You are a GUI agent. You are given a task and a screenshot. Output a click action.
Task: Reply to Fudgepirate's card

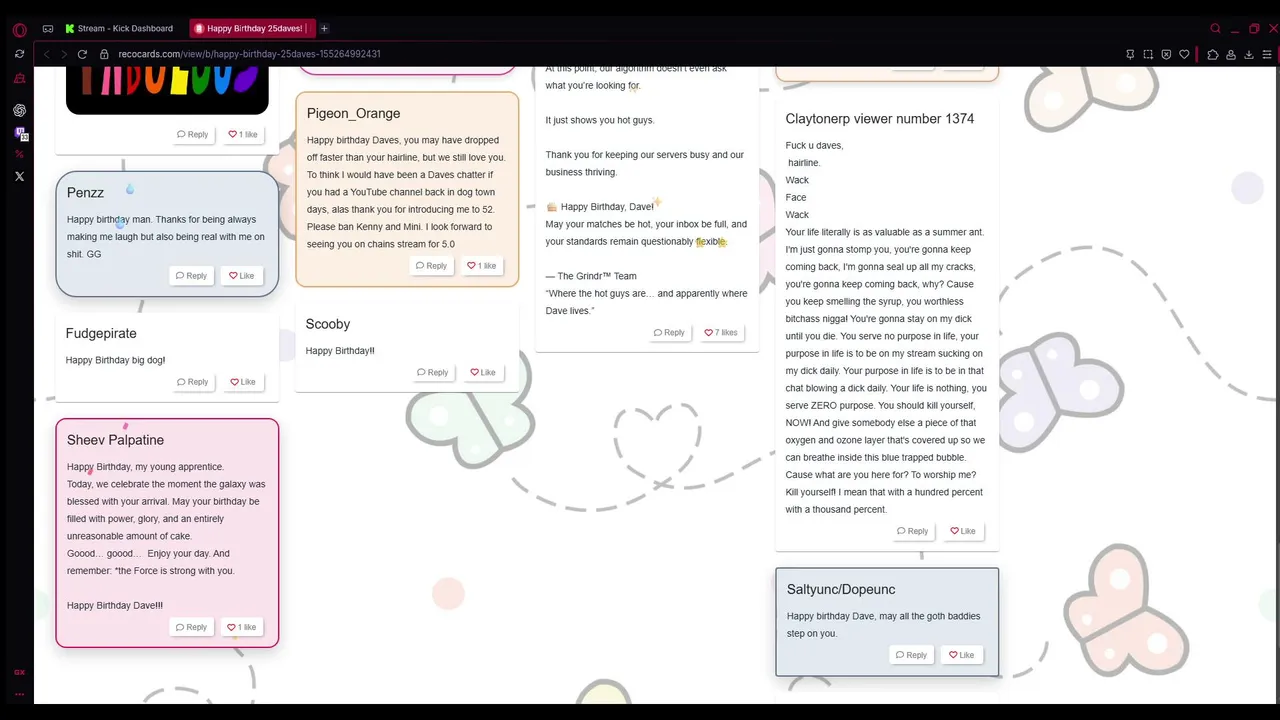[x=193, y=382]
